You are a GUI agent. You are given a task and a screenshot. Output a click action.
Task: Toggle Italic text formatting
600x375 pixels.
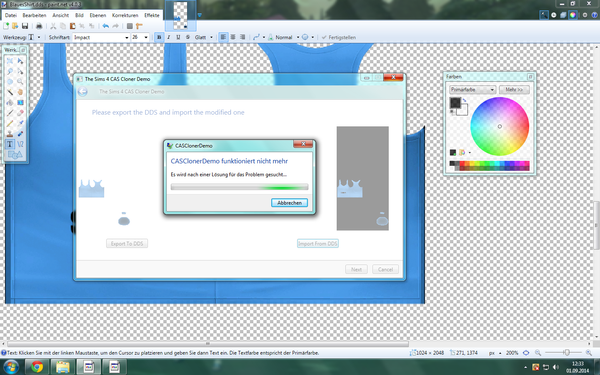(168, 37)
